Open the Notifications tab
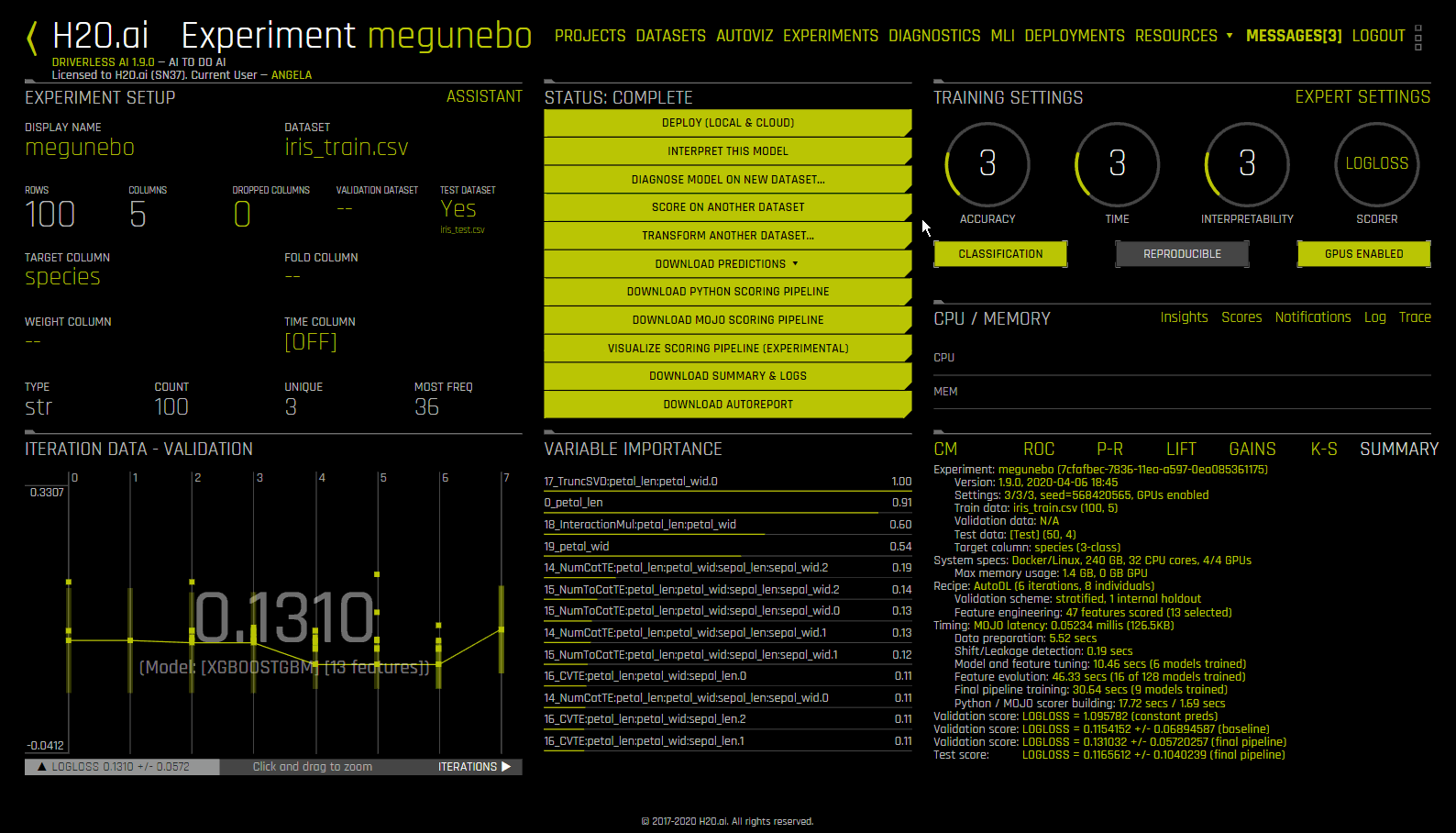Screen dimensions: 1456x833 [x=1313, y=317]
